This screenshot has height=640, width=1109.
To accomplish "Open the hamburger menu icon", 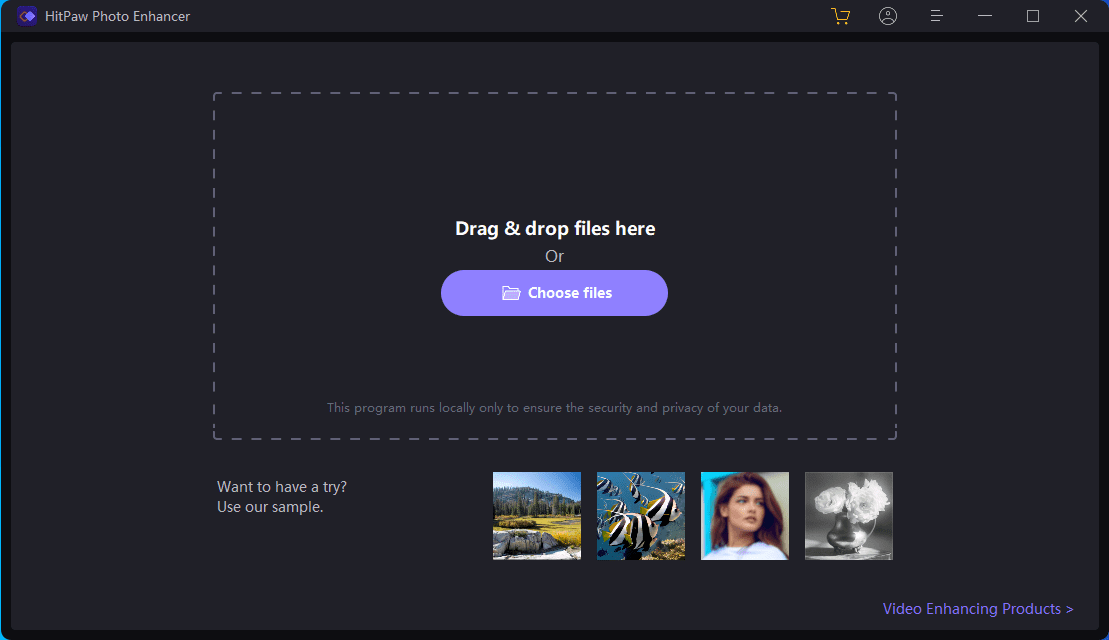I will (x=936, y=16).
